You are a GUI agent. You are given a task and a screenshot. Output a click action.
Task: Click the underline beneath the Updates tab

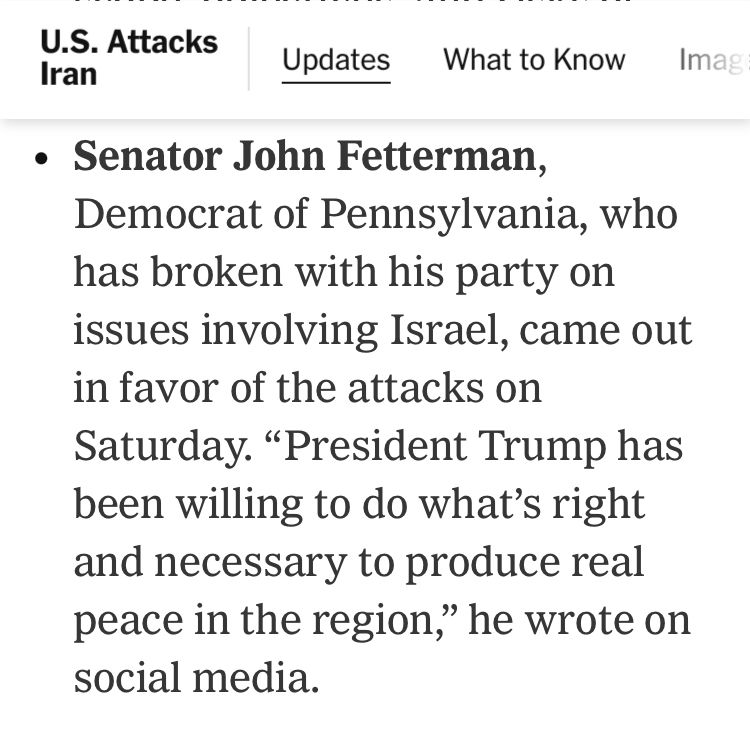336,82
